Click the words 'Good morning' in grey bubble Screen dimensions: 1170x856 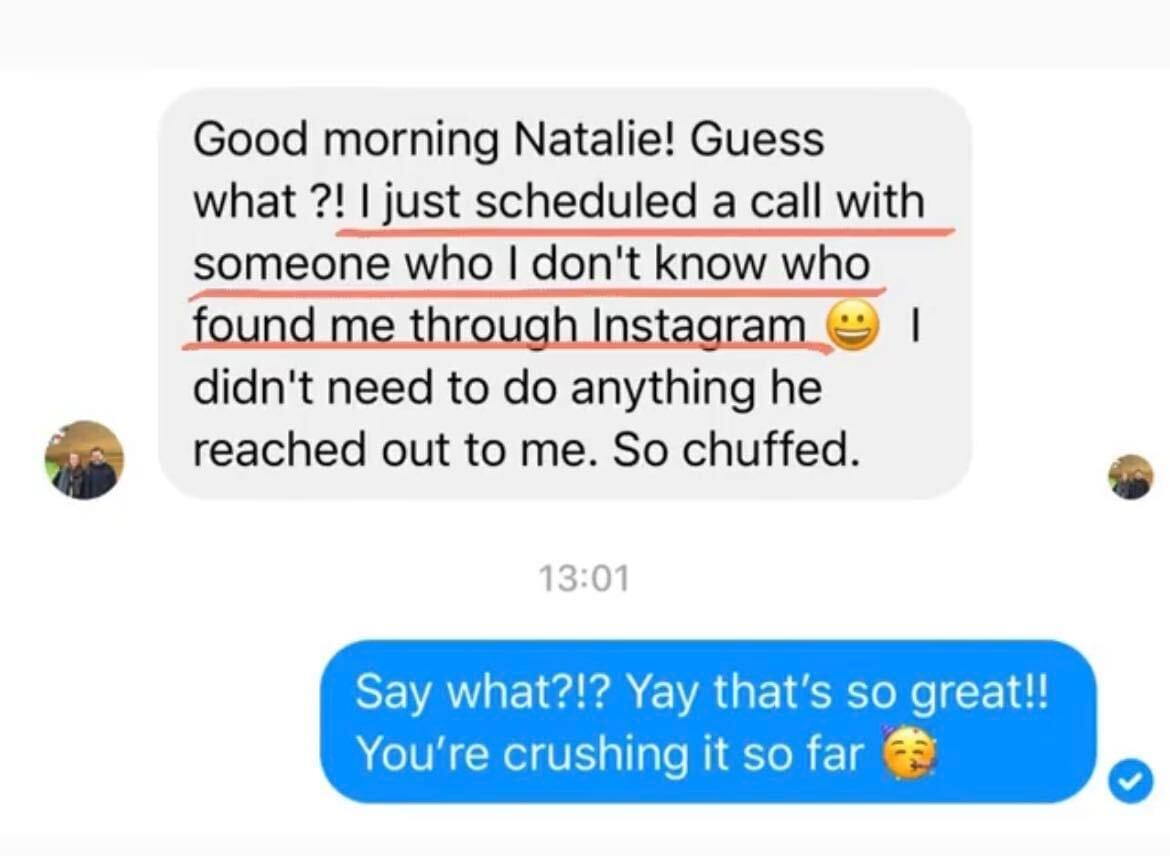coord(346,141)
